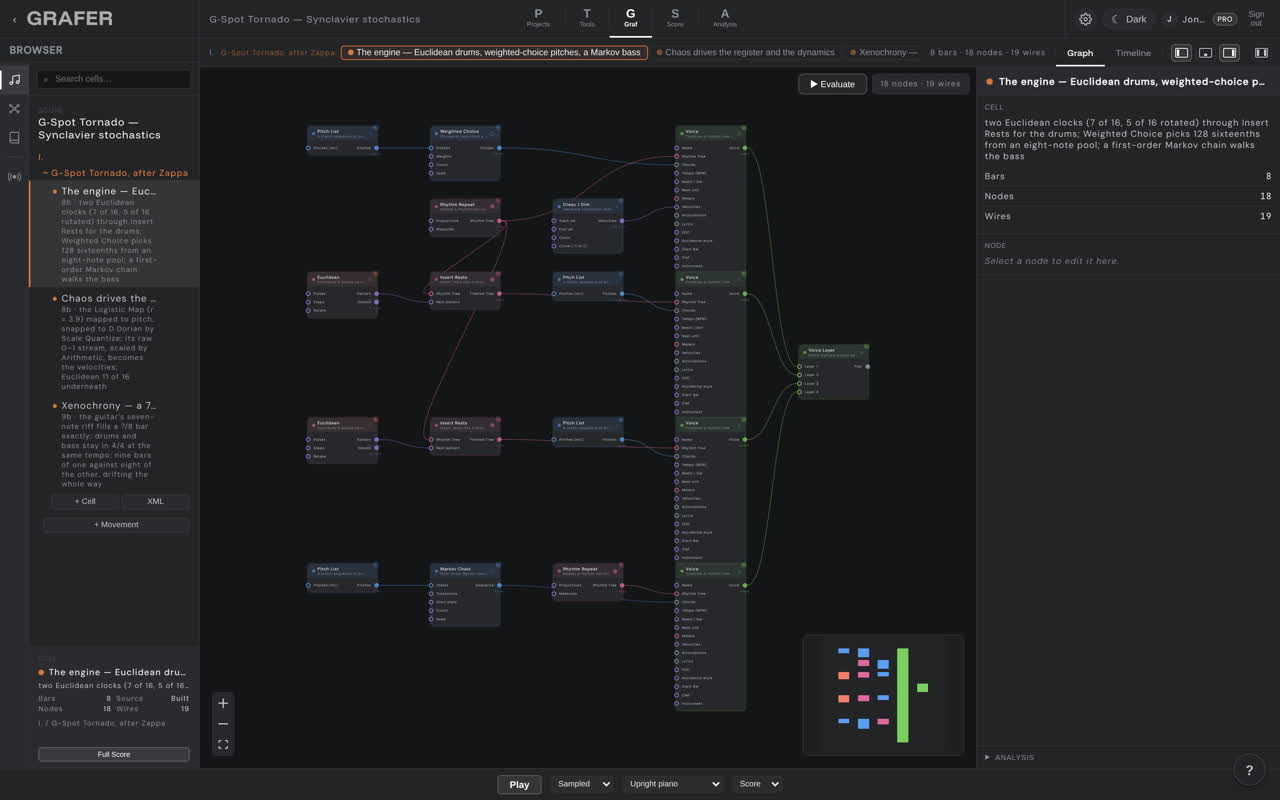Open the Upright piano instrument dropdown
This screenshot has width=1280, height=800.
tap(673, 784)
